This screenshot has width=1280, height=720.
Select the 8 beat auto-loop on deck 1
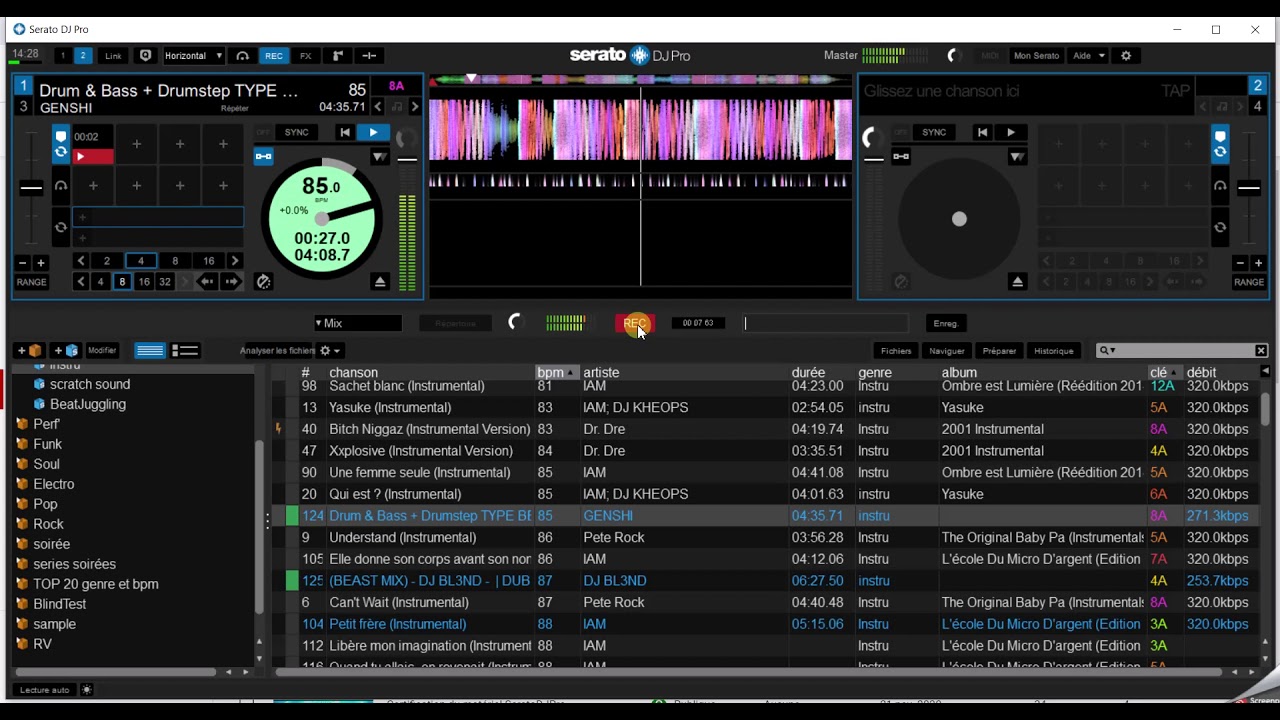(x=175, y=261)
